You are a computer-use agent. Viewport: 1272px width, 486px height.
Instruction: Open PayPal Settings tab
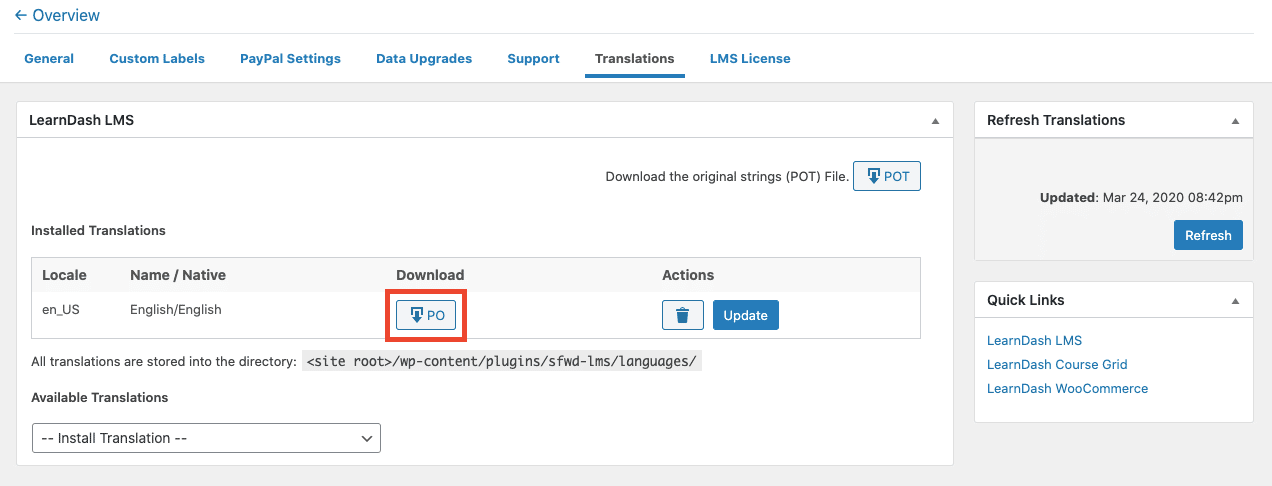pos(290,59)
